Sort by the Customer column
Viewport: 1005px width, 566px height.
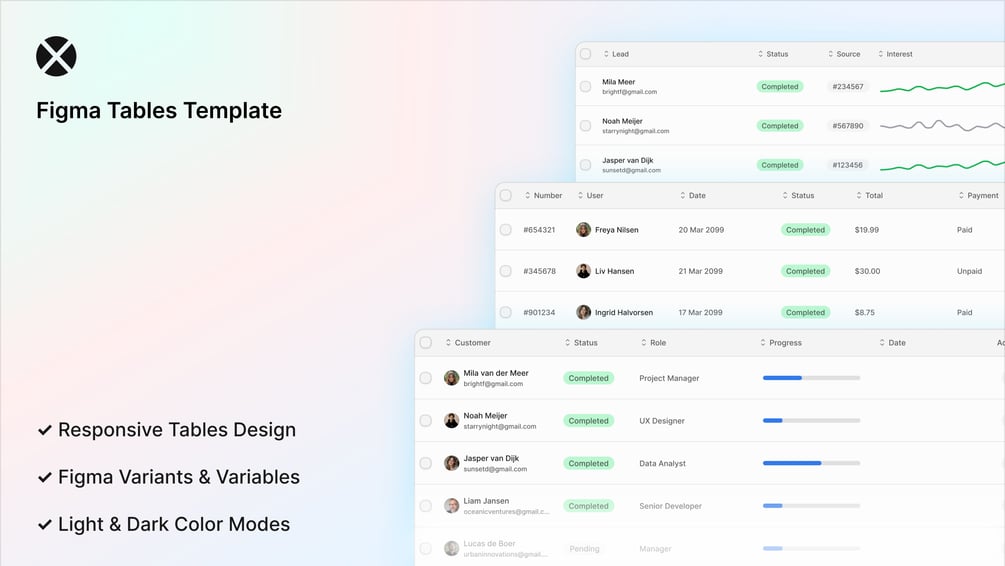(x=468, y=343)
